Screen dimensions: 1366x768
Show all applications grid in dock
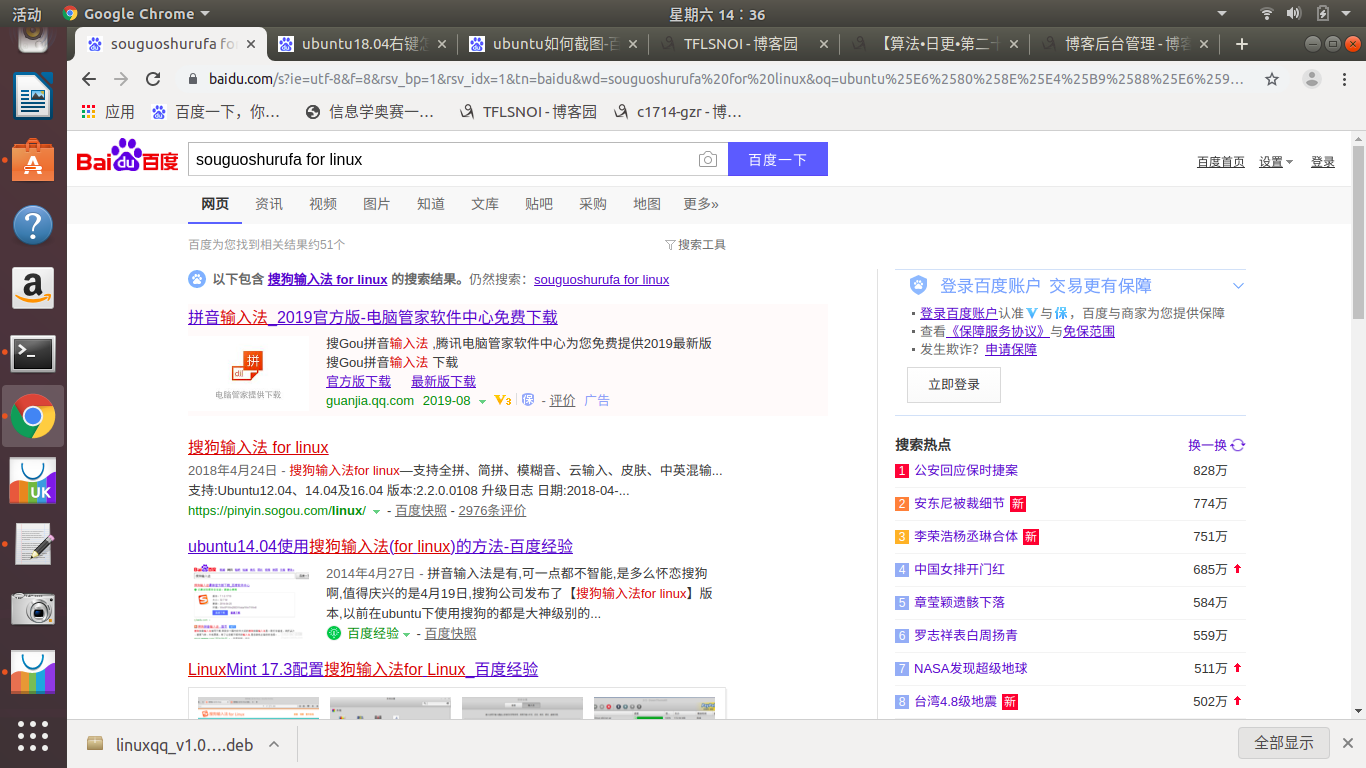[33, 736]
